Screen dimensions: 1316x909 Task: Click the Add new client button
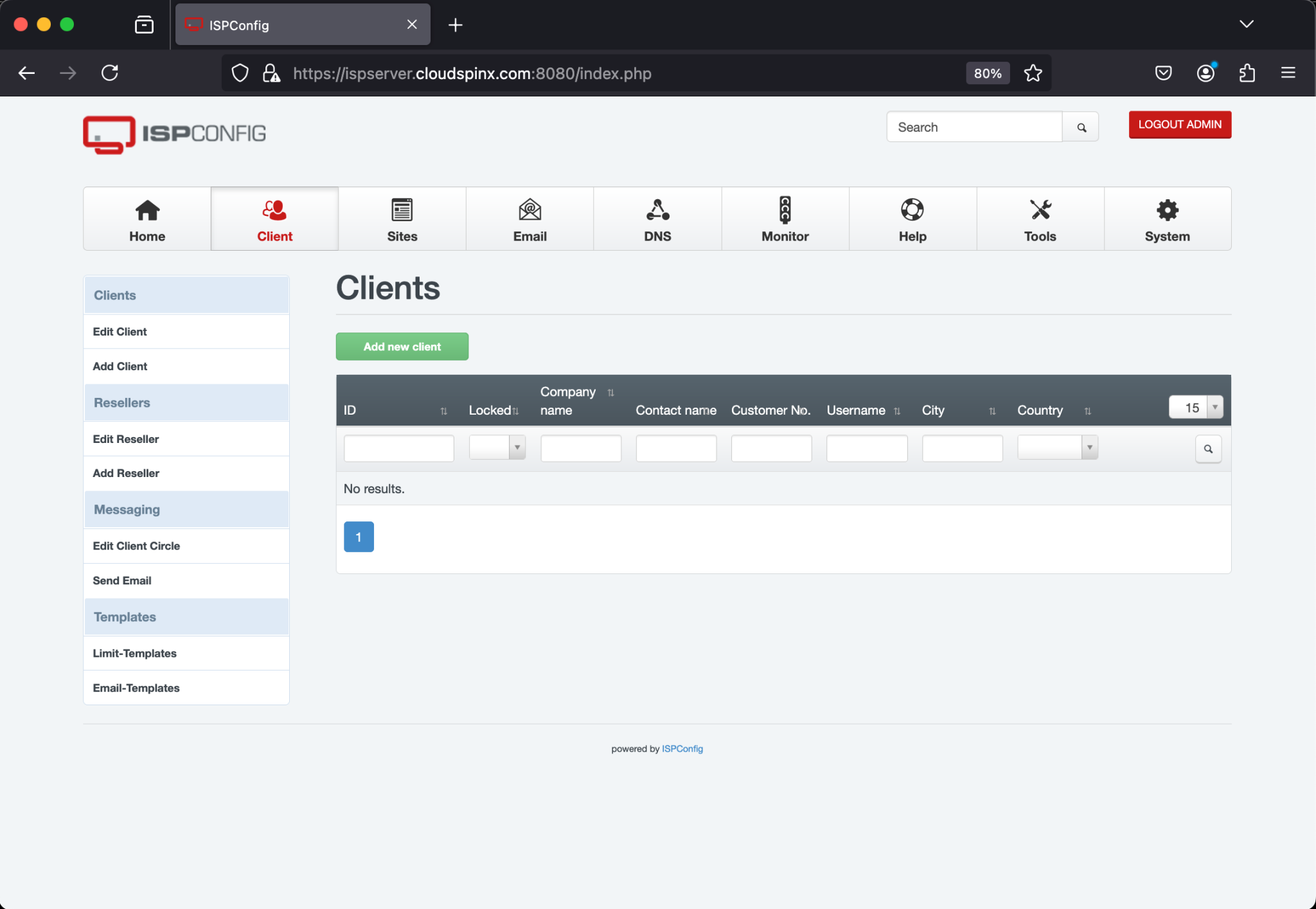pyautogui.click(x=401, y=346)
